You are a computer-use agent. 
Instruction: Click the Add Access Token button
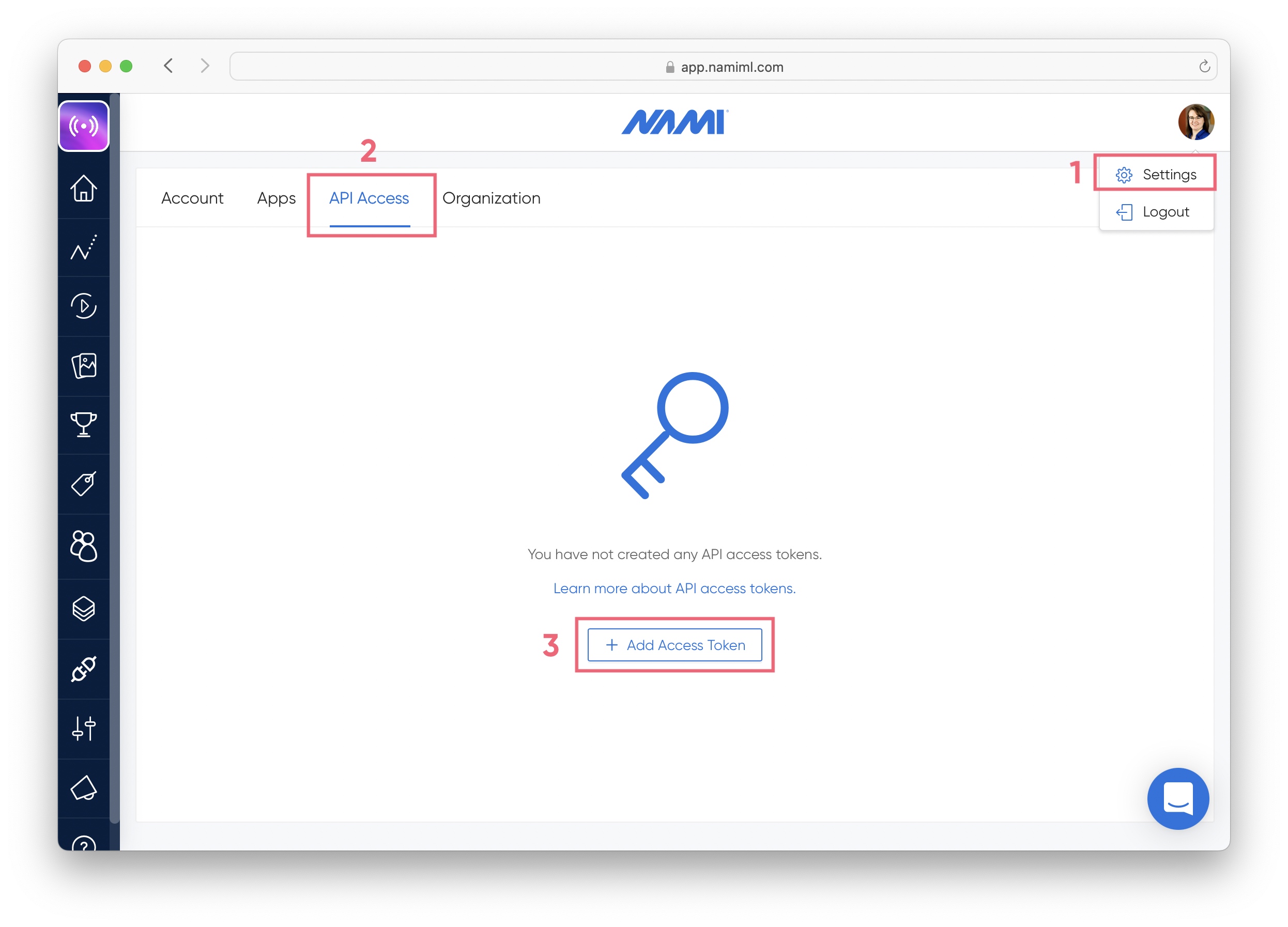(x=674, y=645)
